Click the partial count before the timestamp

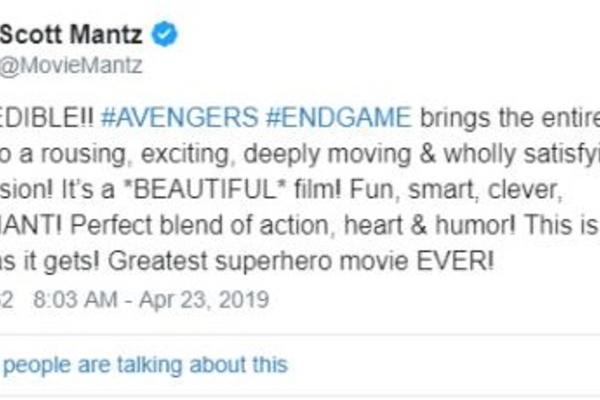click(7, 299)
